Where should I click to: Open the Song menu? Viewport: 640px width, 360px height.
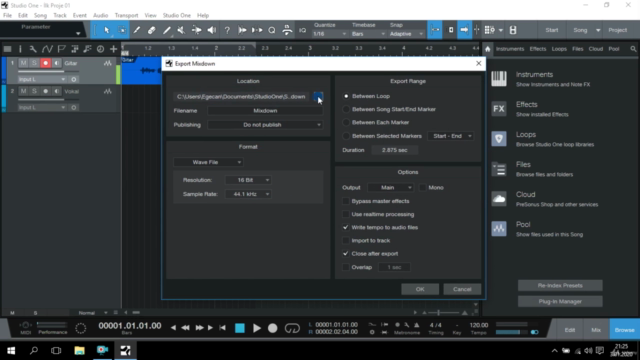click(x=40, y=16)
